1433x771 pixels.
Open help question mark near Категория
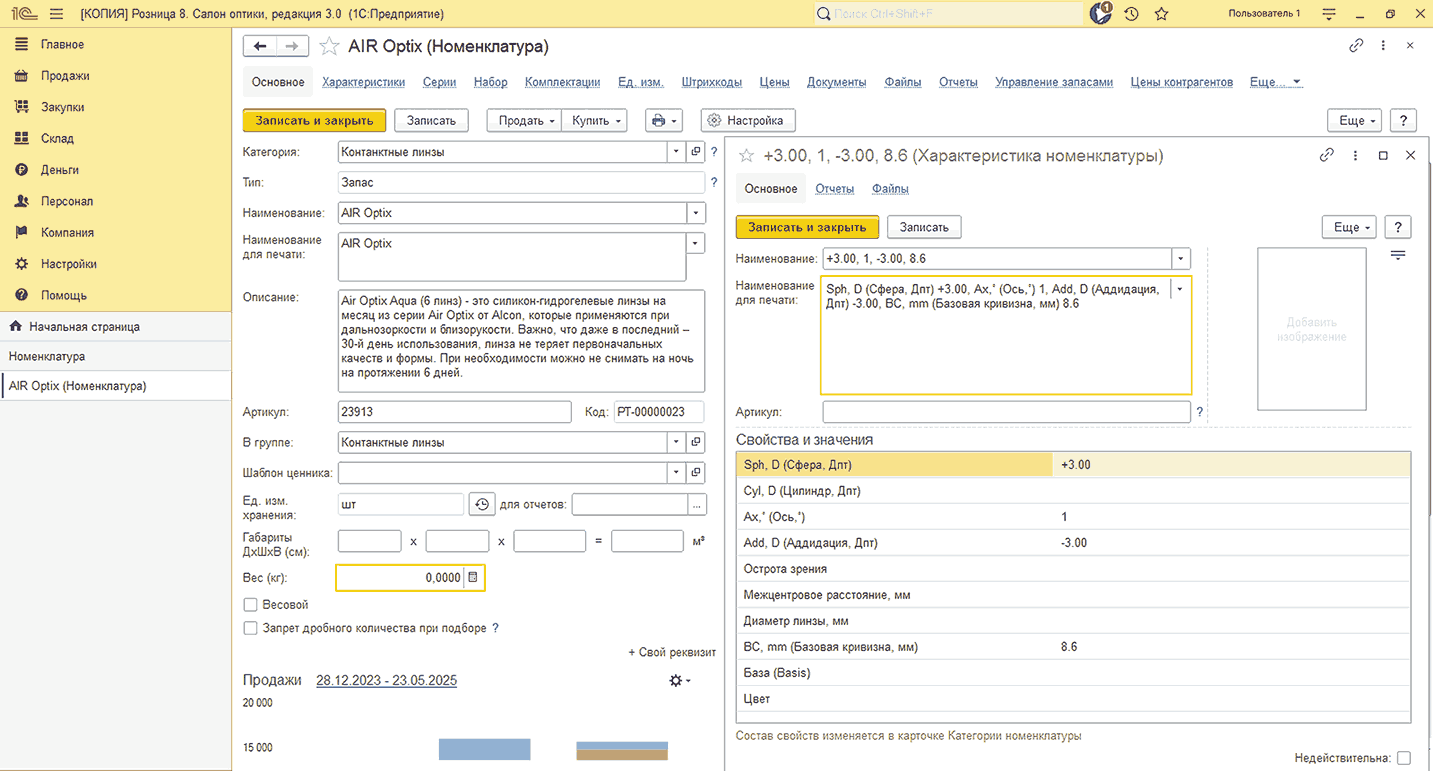[x=714, y=152]
